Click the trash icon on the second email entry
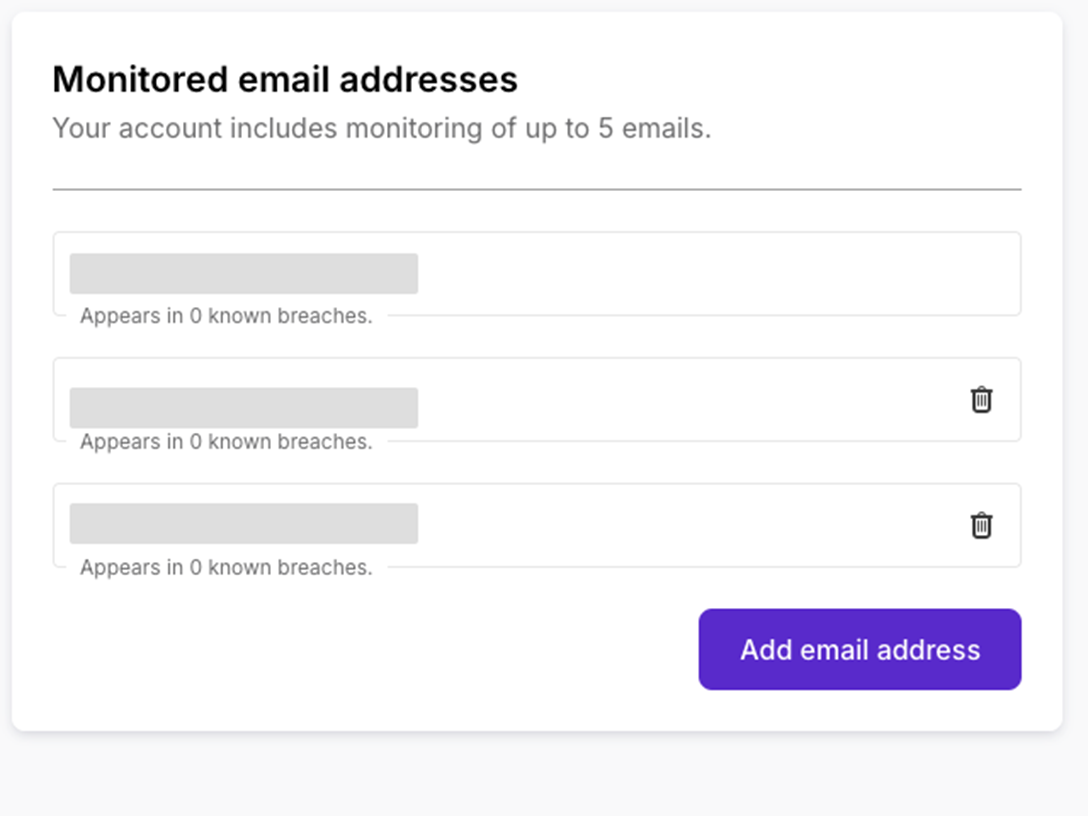 [981, 399]
